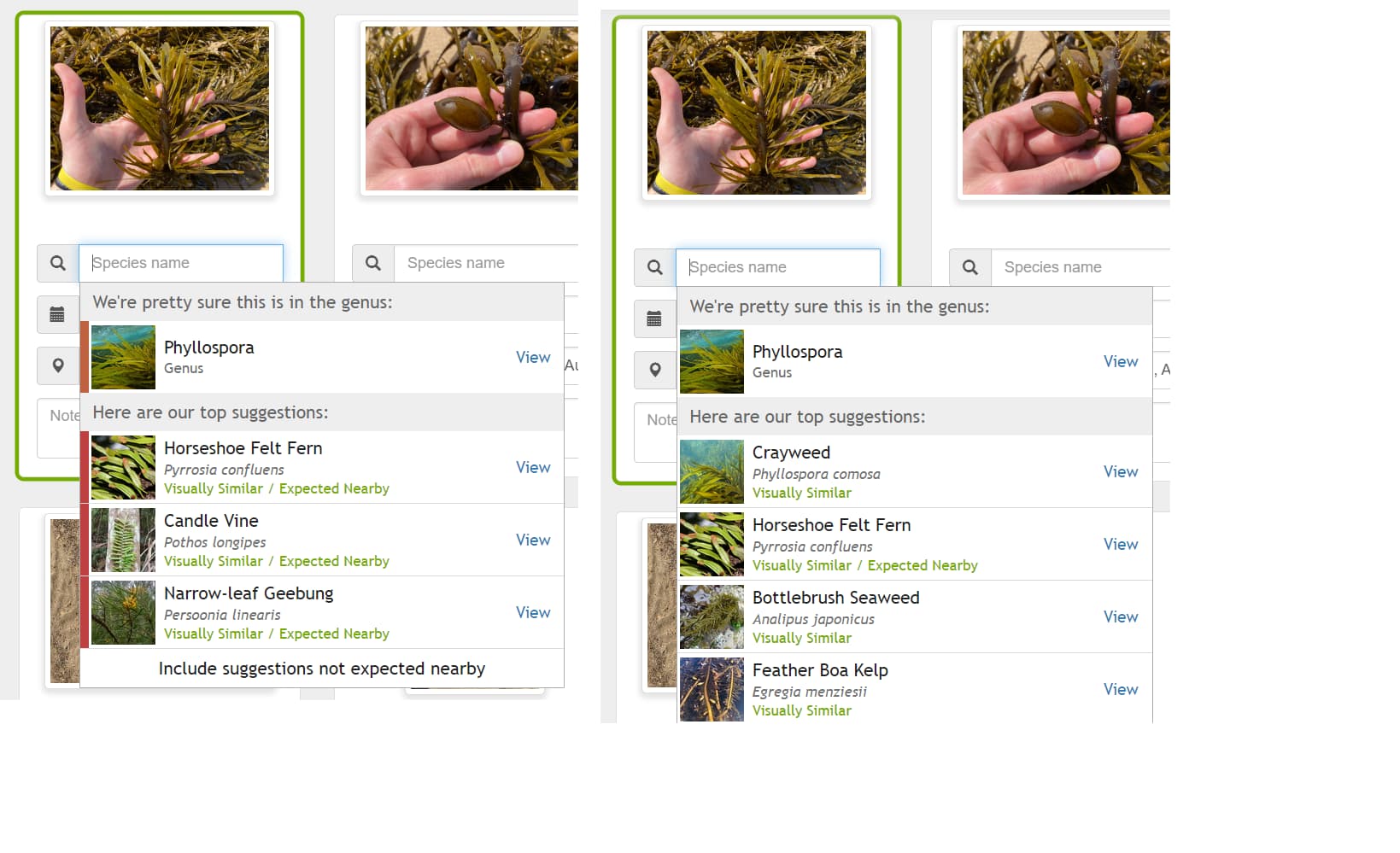Click the calendar icon in the right panel

(x=654, y=318)
